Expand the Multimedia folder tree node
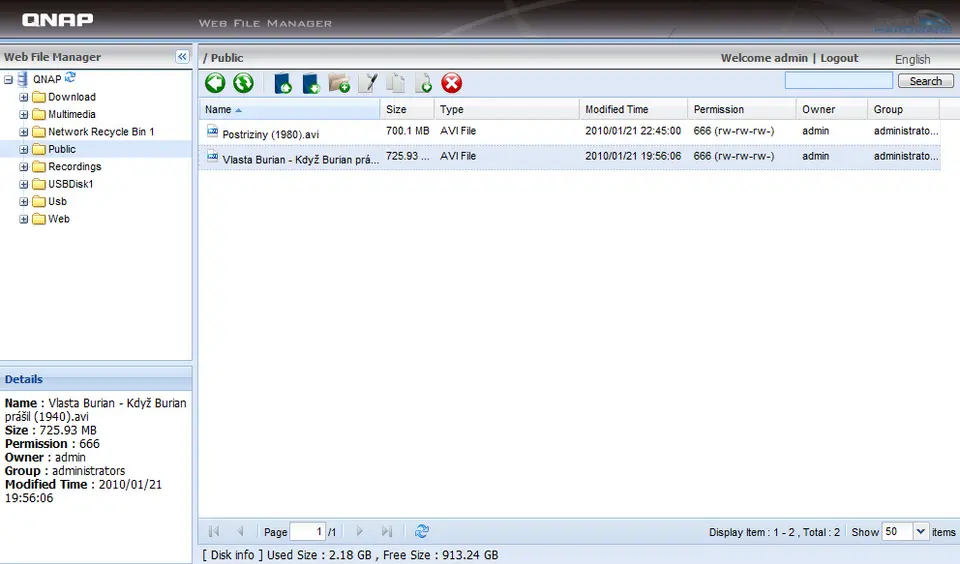 (24, 115)
